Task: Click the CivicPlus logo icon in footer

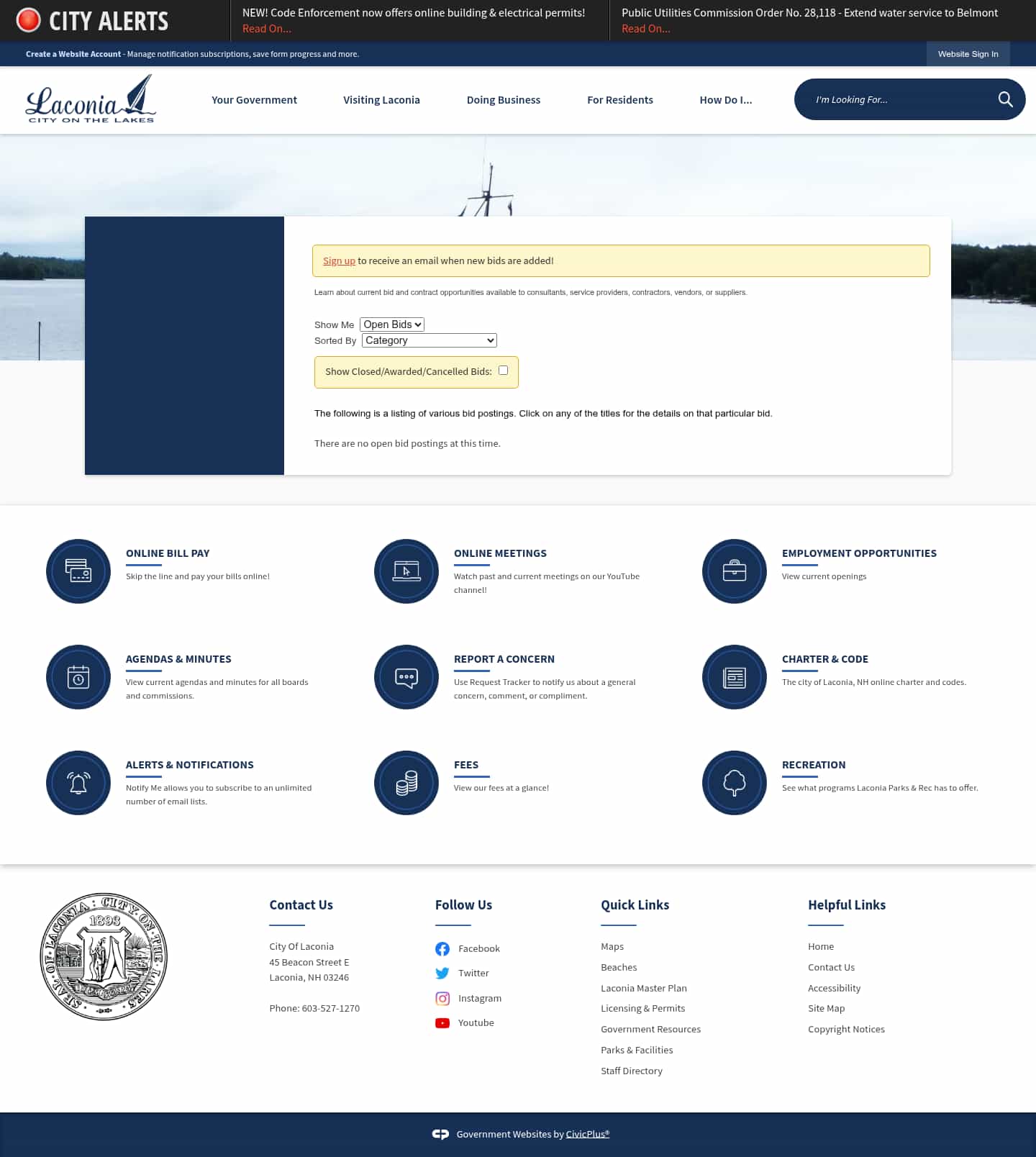Action: (440, 1134)
